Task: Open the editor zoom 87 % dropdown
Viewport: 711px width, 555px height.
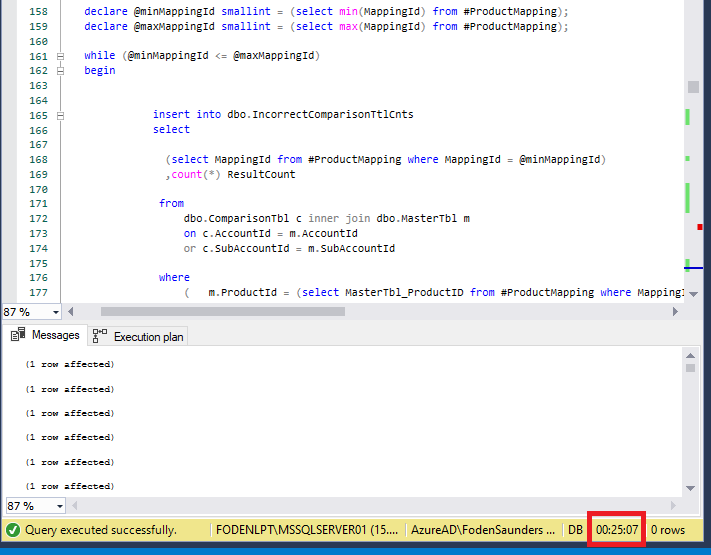Action: [56, 312]
